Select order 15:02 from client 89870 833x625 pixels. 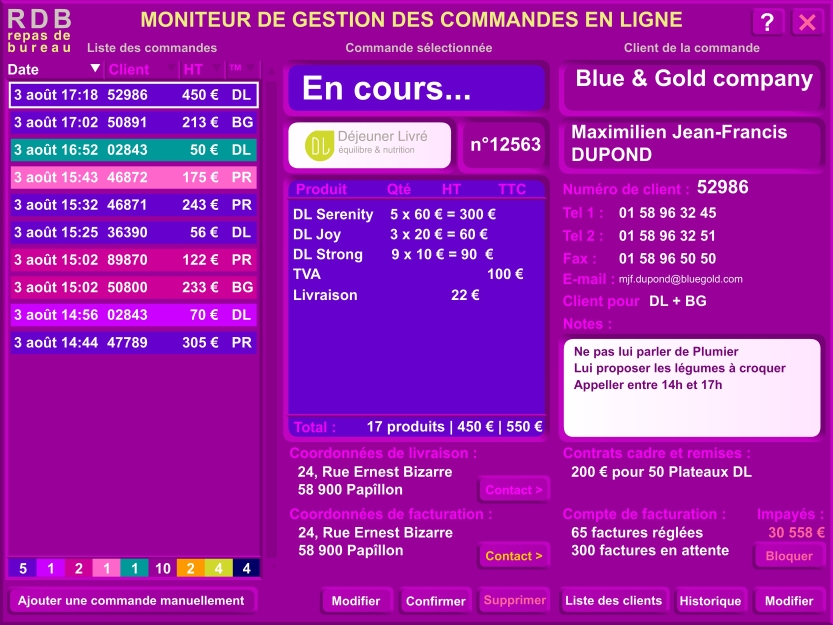tap(134, 260)
